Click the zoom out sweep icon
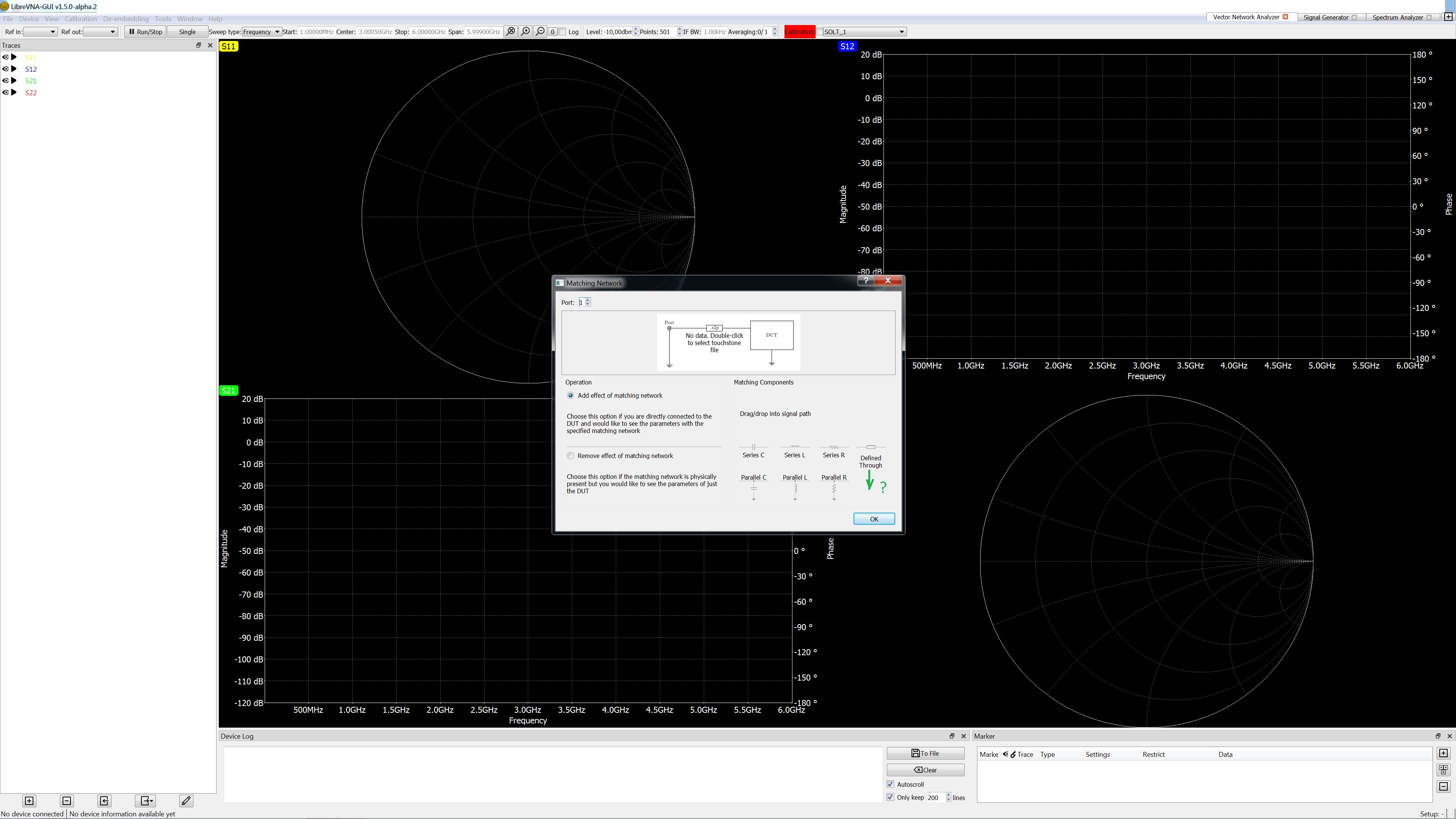 540,31
